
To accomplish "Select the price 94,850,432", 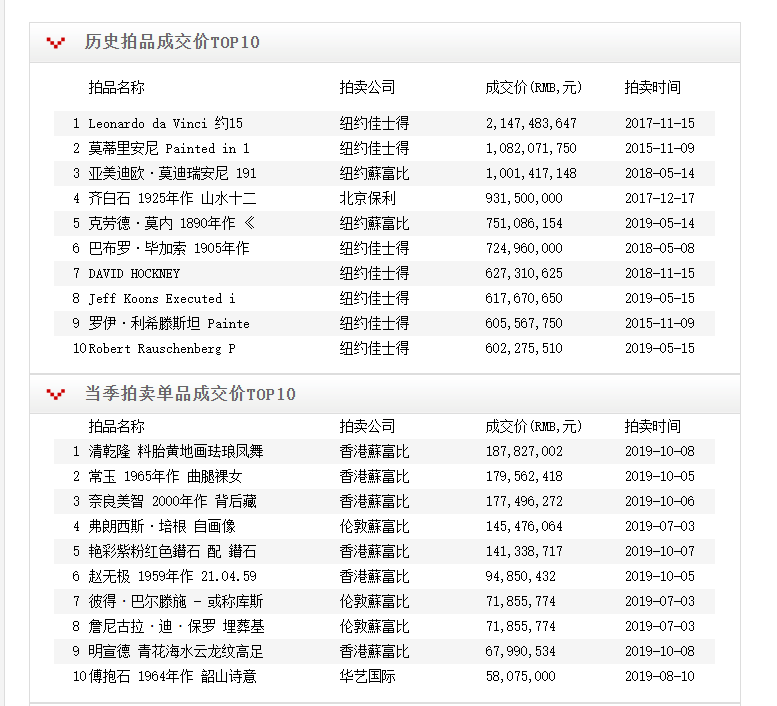I will [521, 576].
